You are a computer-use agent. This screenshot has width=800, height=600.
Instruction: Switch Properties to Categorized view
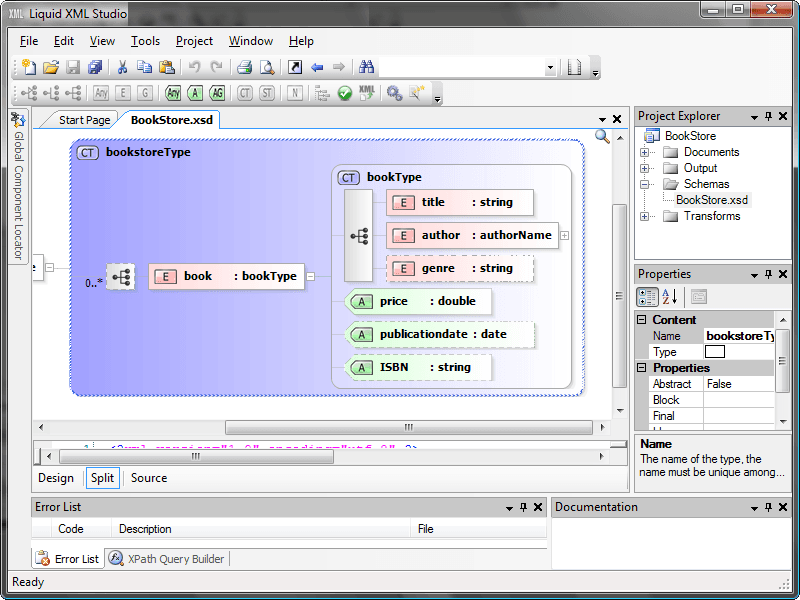point(647,297)
